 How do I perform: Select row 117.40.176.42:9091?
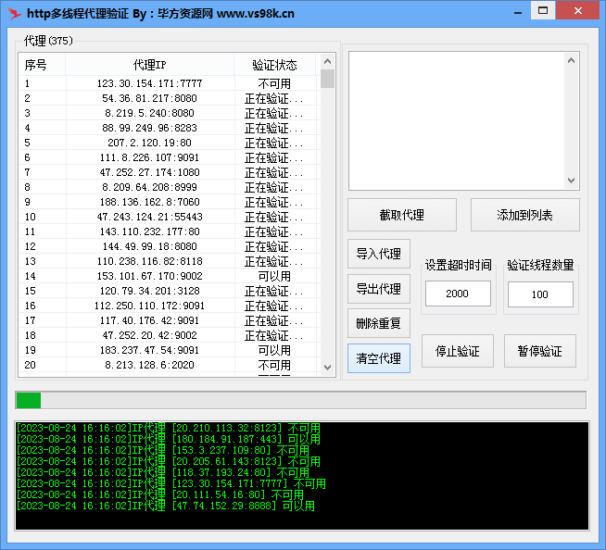170,320
